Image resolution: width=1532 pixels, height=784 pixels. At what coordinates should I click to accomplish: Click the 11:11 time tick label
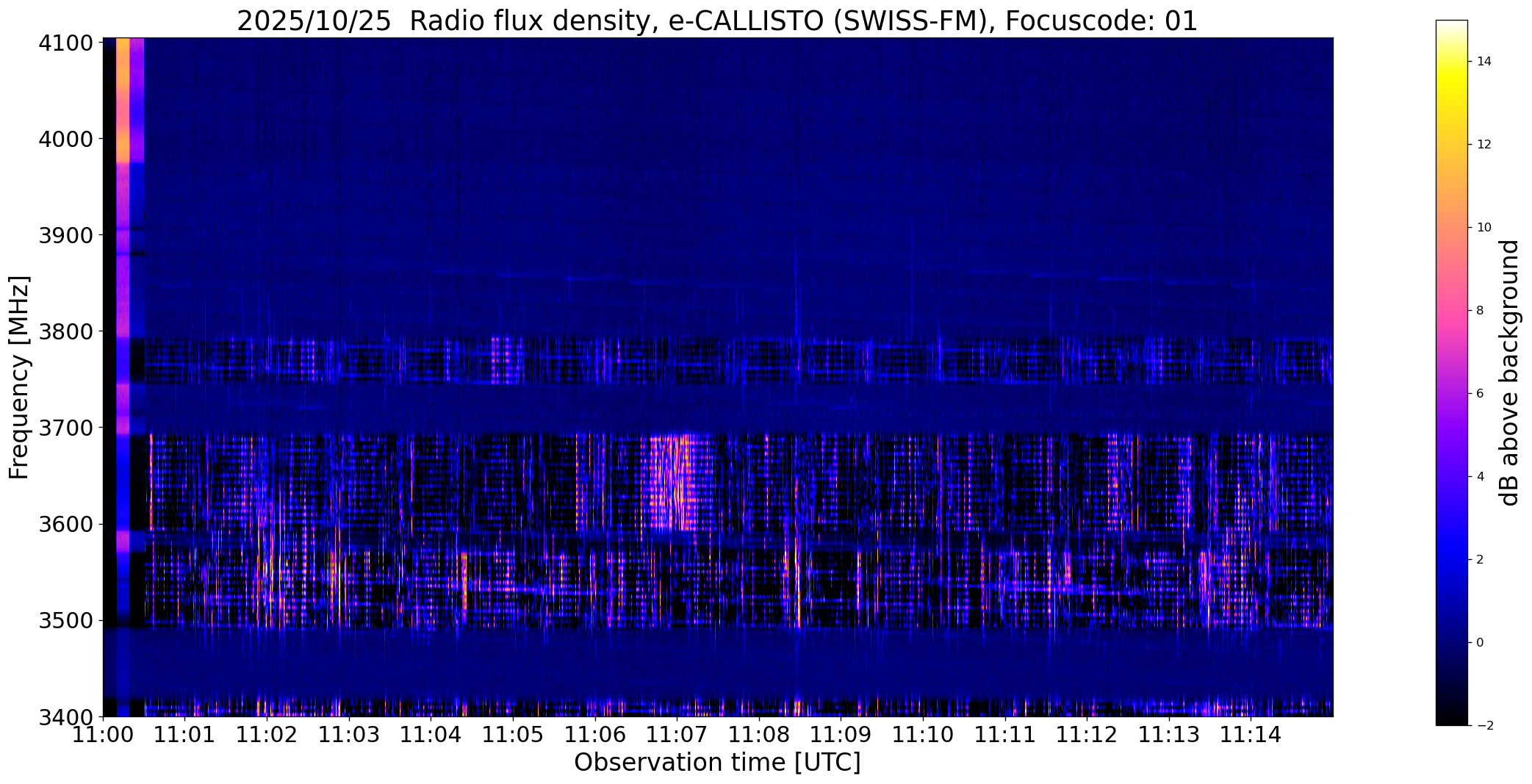click(1005, 734)
